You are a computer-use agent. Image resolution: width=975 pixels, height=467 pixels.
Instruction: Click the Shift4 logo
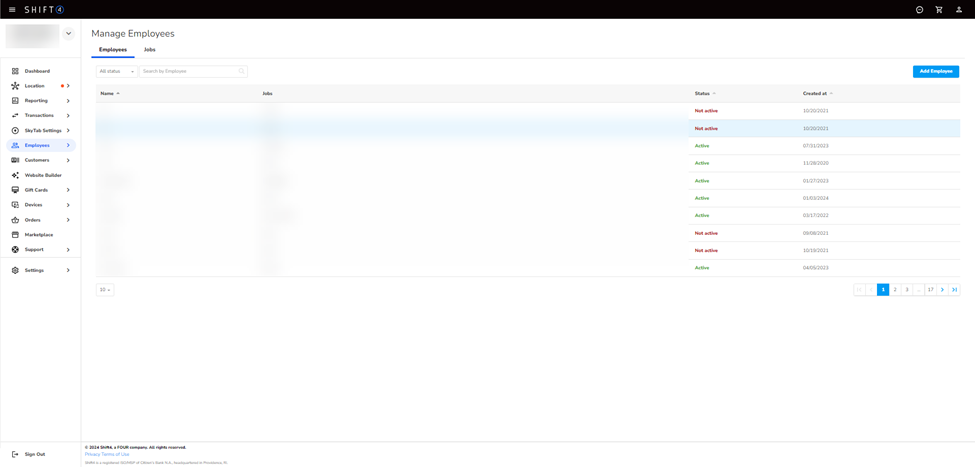pyautogui.click(x=44, y=9)
